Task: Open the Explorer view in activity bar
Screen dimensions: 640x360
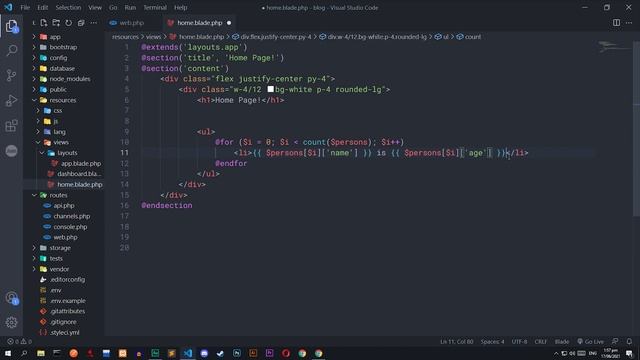Action: tap(11, 26)
